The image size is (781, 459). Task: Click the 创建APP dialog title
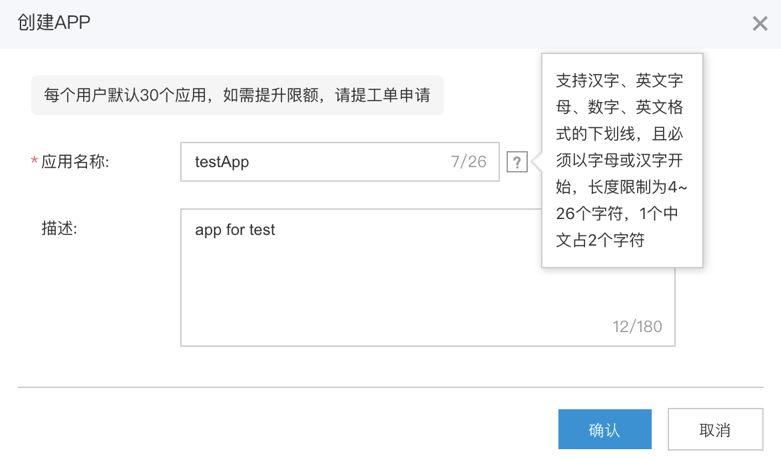pos(54,22)
